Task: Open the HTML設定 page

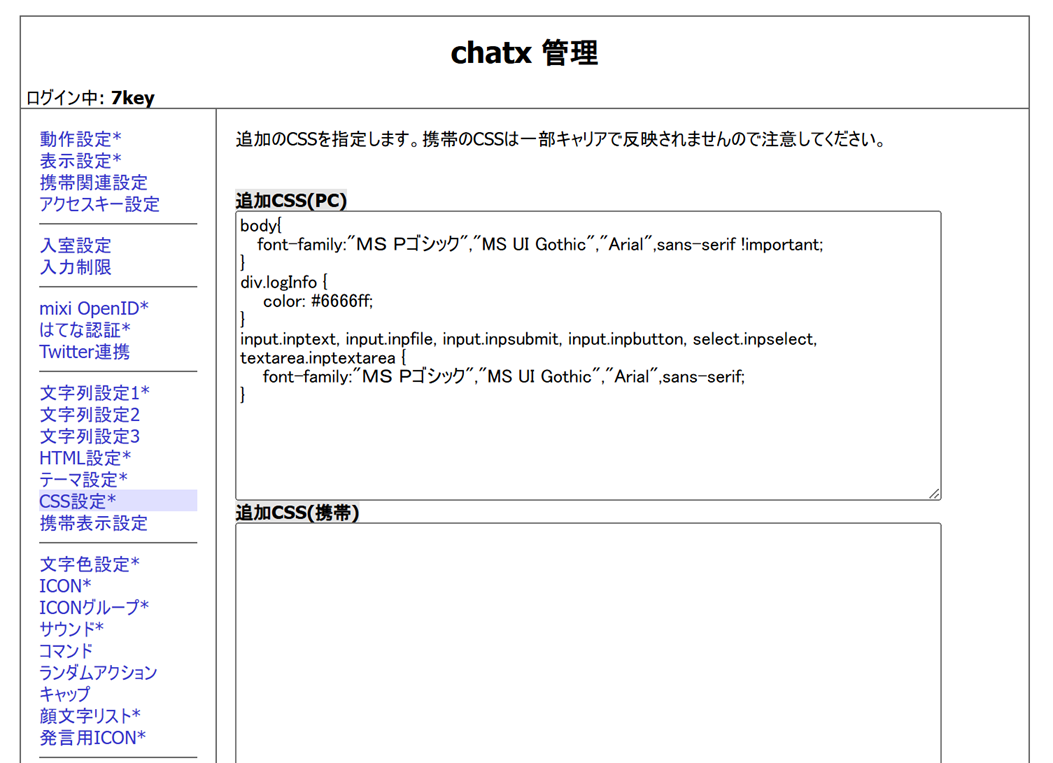Action: click(85, 458)
